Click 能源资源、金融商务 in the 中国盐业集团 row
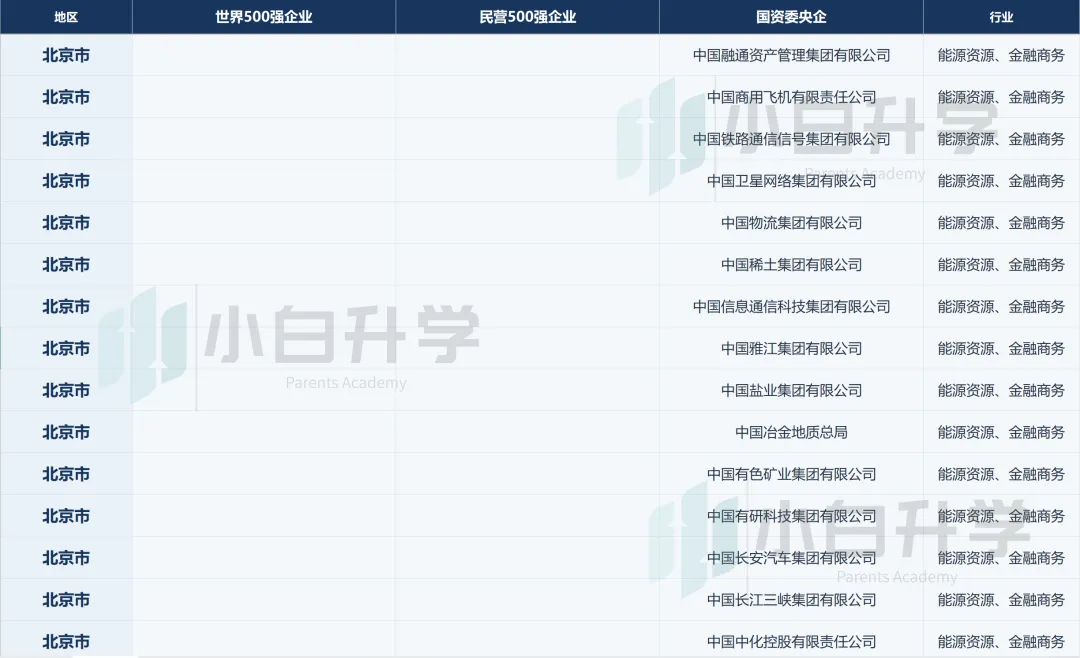1080x658 pixels. (1001, 391)
